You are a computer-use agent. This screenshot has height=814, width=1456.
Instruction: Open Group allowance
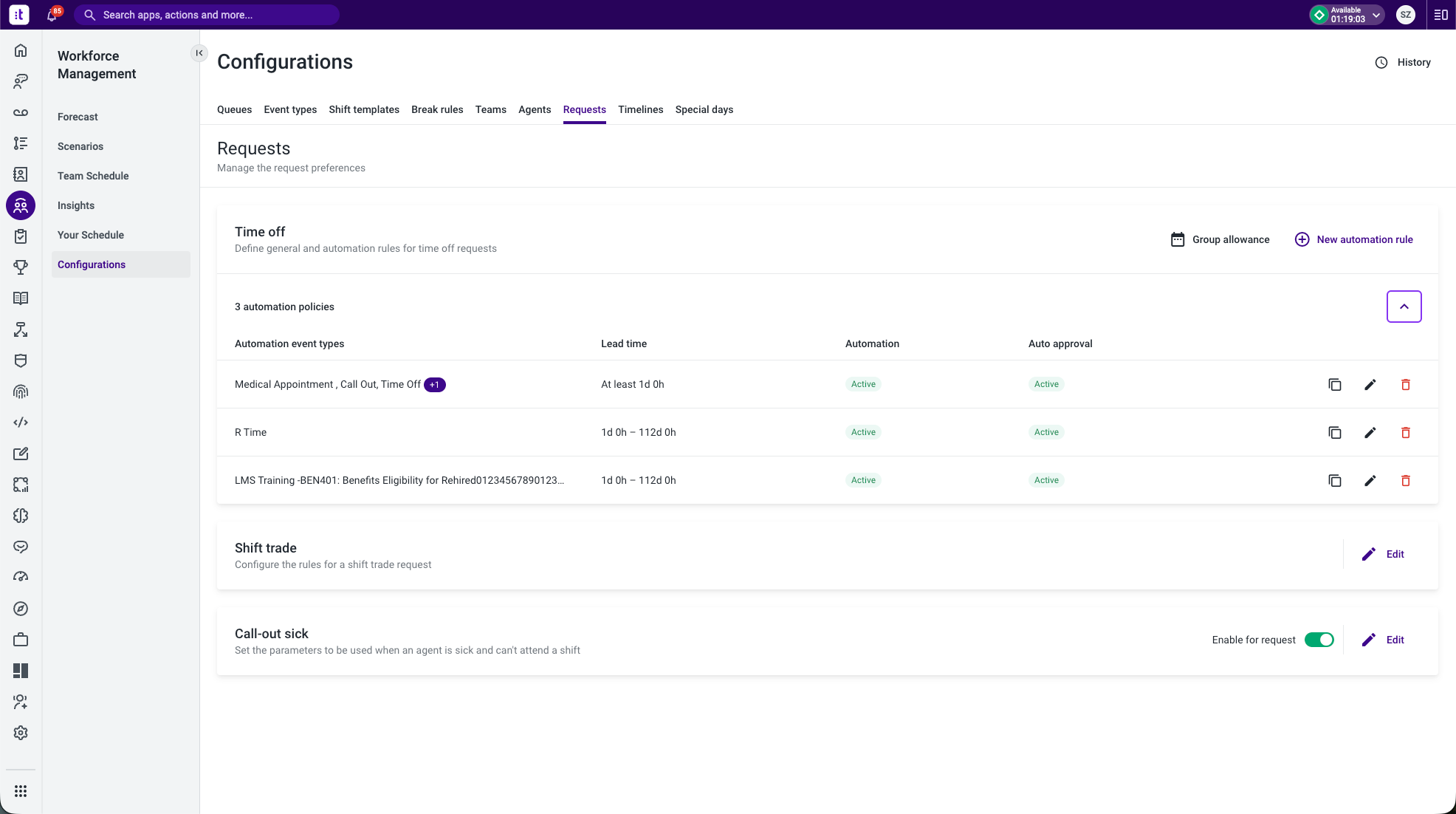point(1220,239)
